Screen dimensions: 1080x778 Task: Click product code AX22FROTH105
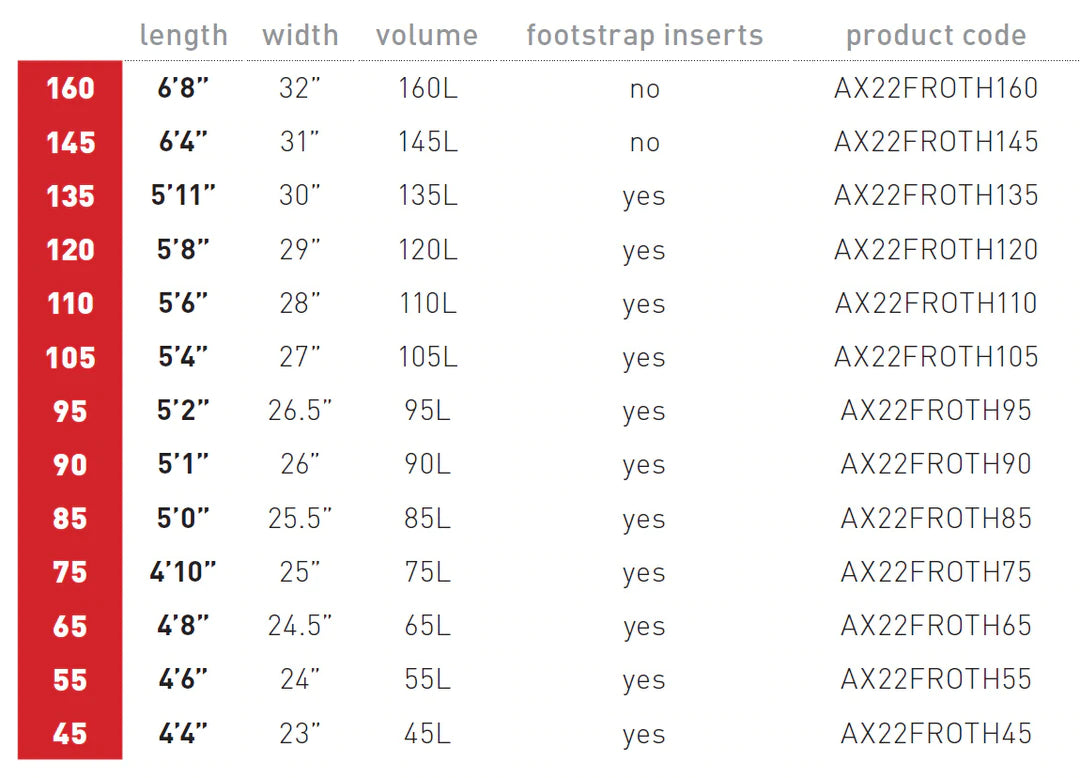click(x=936, y=357)
